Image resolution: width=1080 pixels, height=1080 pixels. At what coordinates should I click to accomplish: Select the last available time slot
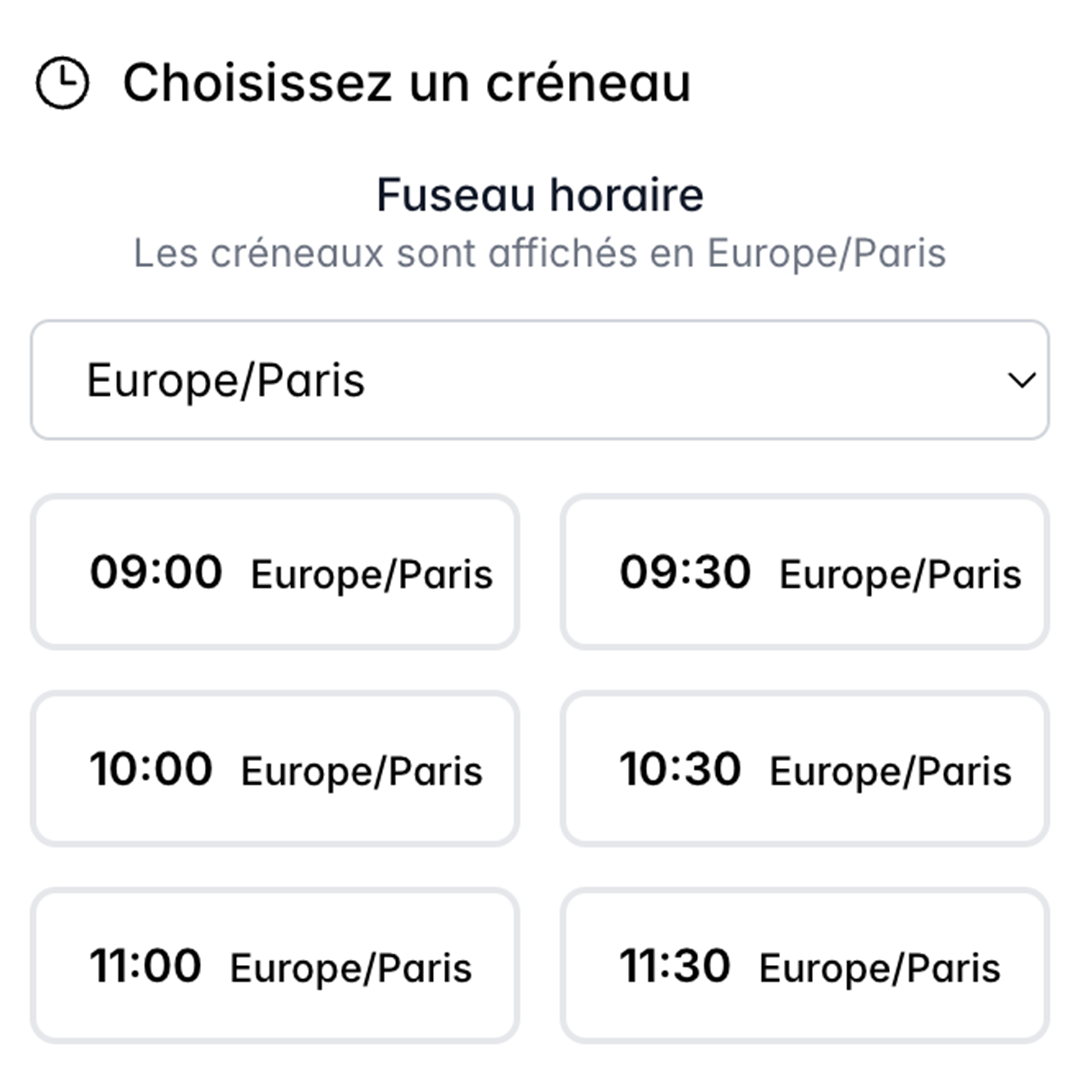806,965
